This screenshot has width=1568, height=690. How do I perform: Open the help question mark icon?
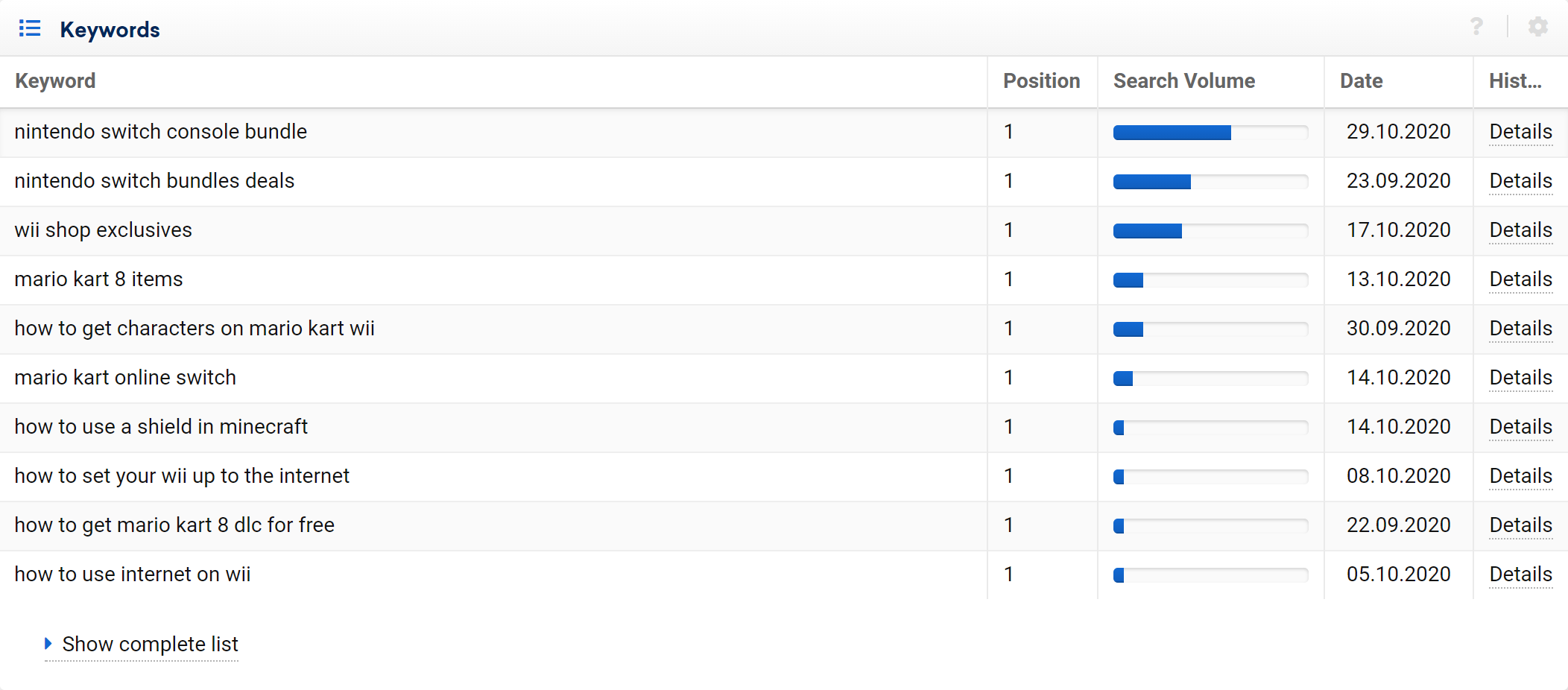[1476, 27]
